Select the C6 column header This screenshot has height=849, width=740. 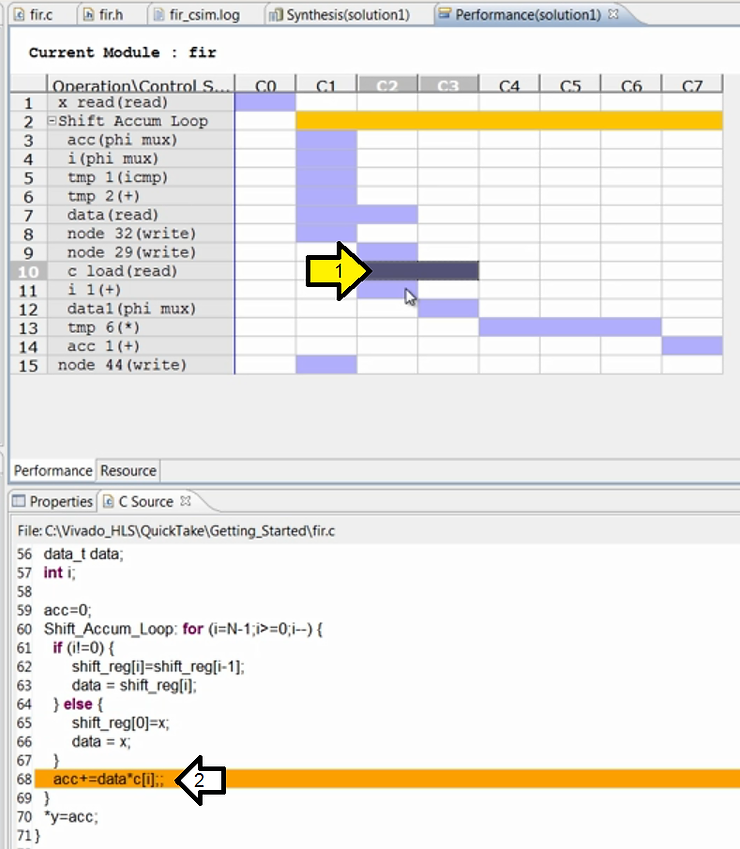click(631, 84)
